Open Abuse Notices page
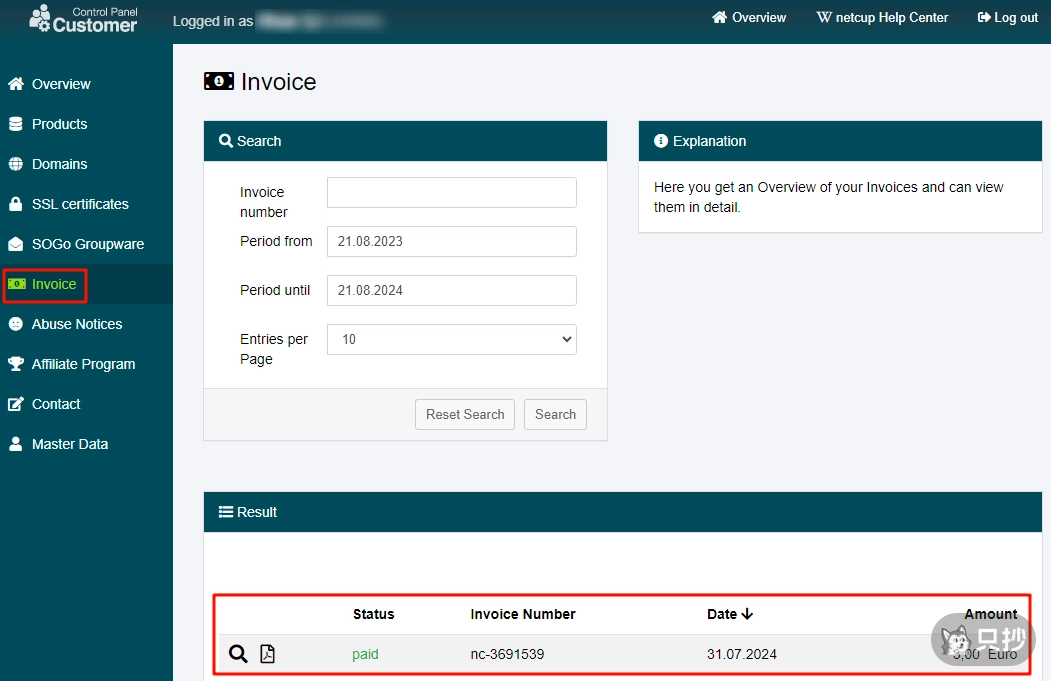Screen dimensions: 1051x681 (x=76, y=324)
